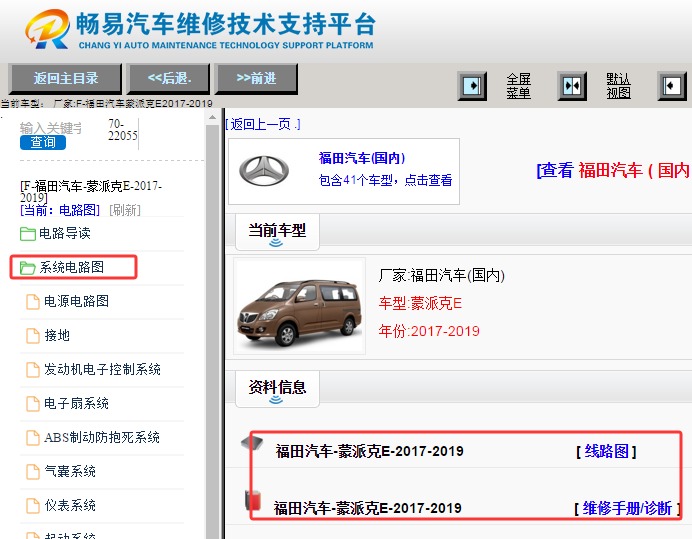Click the page icon beside 接地

point(33,335)
